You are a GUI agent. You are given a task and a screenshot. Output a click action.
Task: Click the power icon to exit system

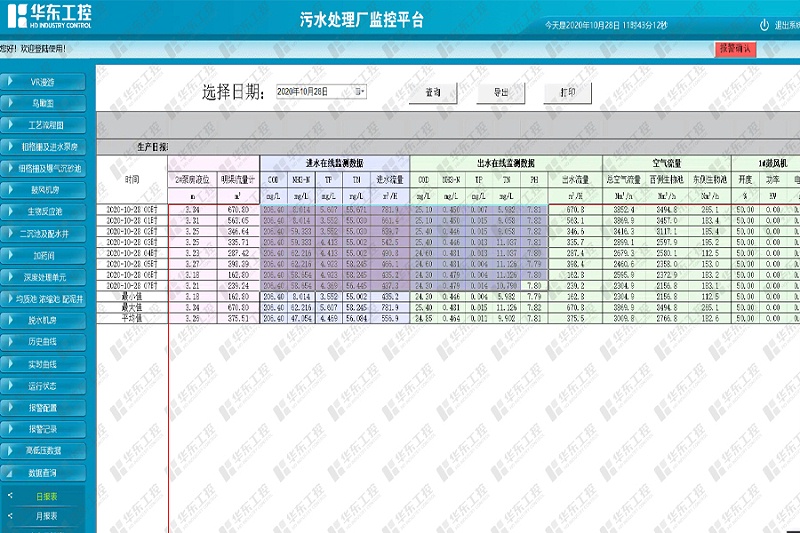pos(764,24)
